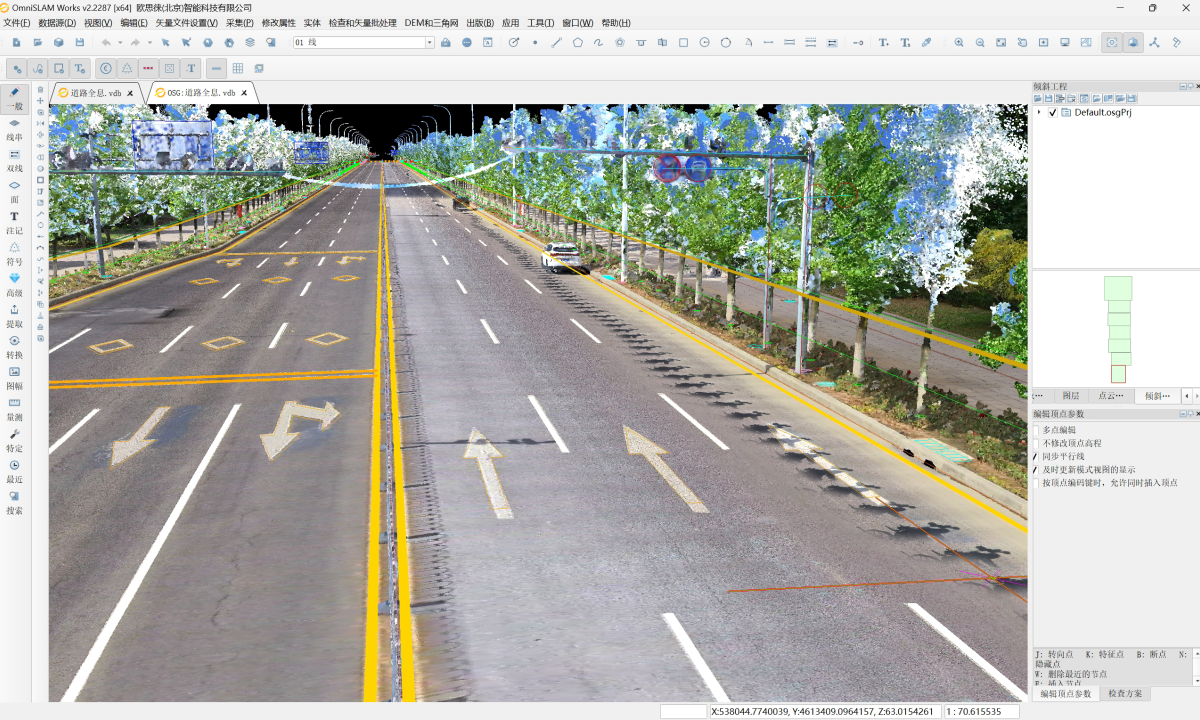Open the DEM和三角网 menu
Screen dimensions: 1200x720
click(x=431, y=23)
